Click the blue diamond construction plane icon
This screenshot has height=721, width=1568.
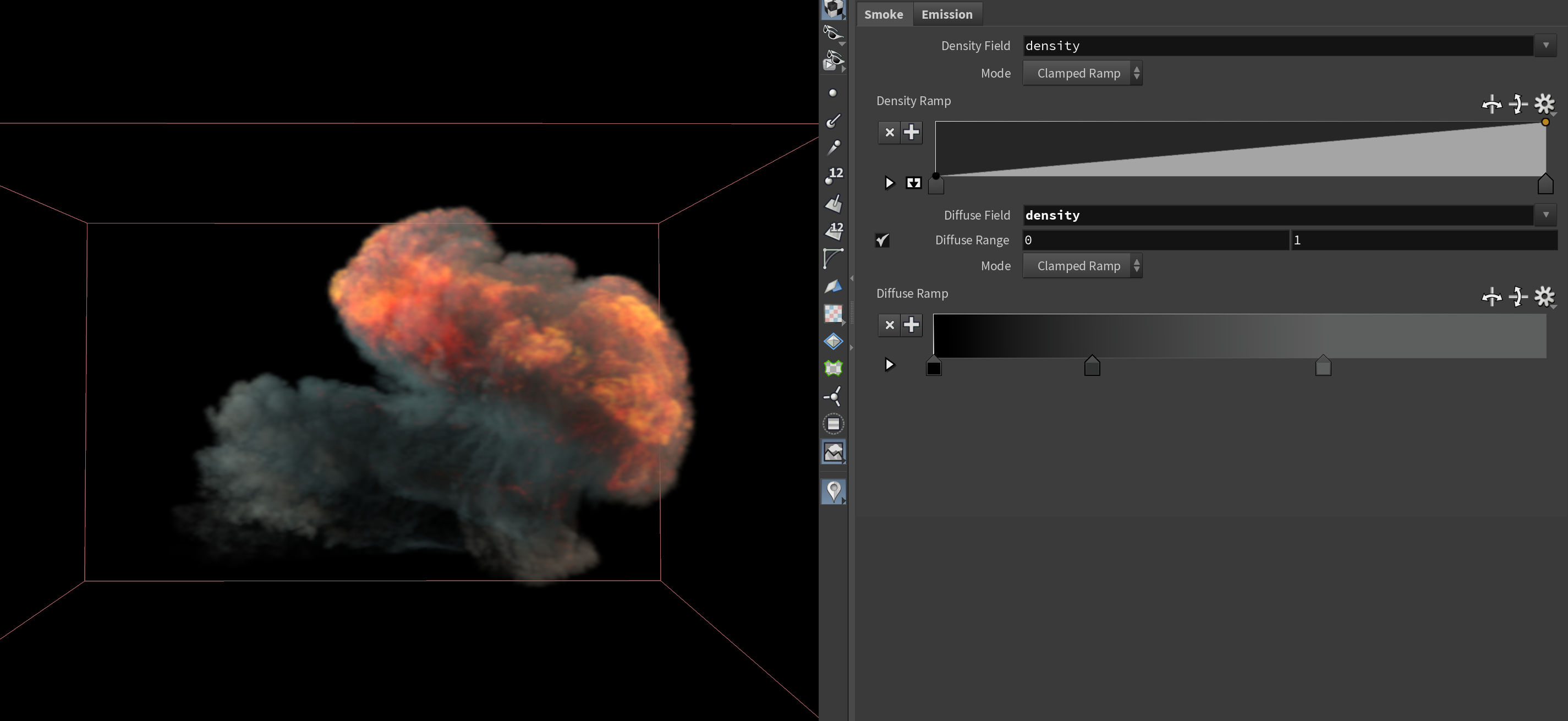(834, 341)
